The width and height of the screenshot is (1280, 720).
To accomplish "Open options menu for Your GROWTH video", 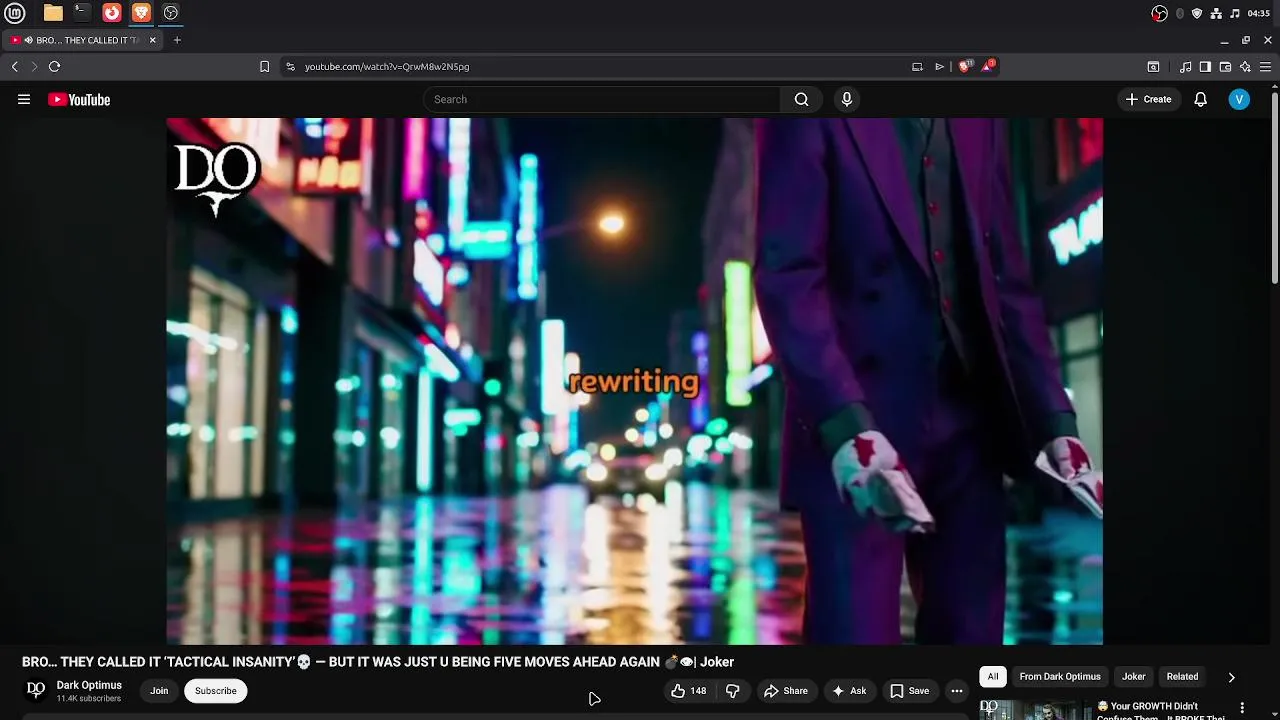I will point(1242,709).
